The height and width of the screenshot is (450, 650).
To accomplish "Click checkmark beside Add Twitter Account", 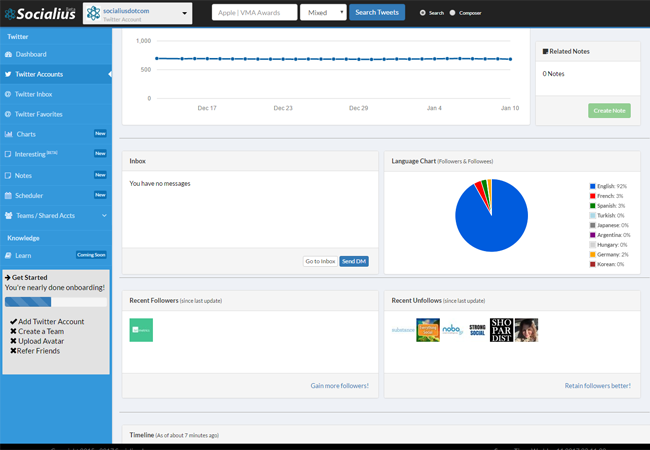I will pyautogui.click(x=13, y=321).
